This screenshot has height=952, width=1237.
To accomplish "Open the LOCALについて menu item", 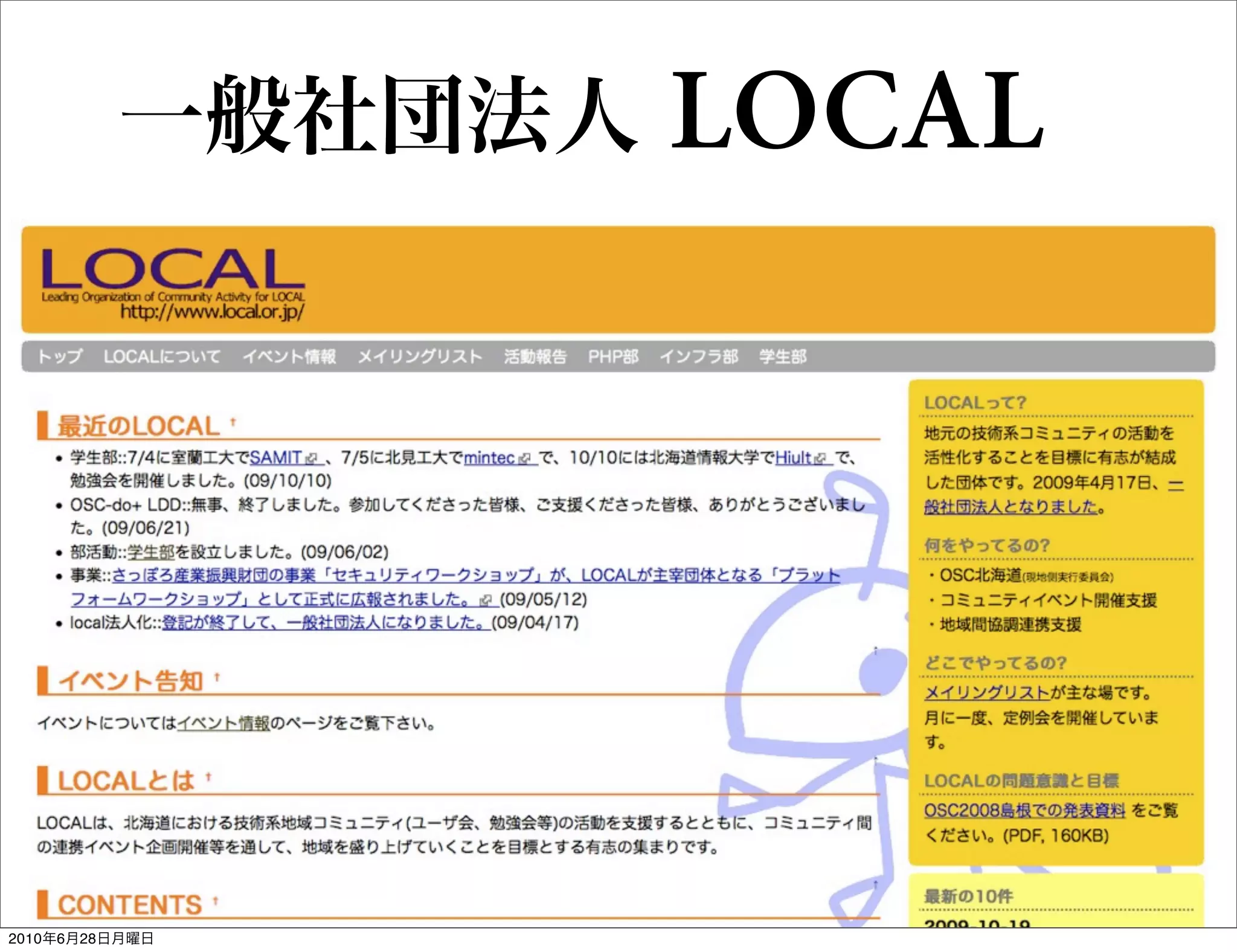I will click(162, 356).
